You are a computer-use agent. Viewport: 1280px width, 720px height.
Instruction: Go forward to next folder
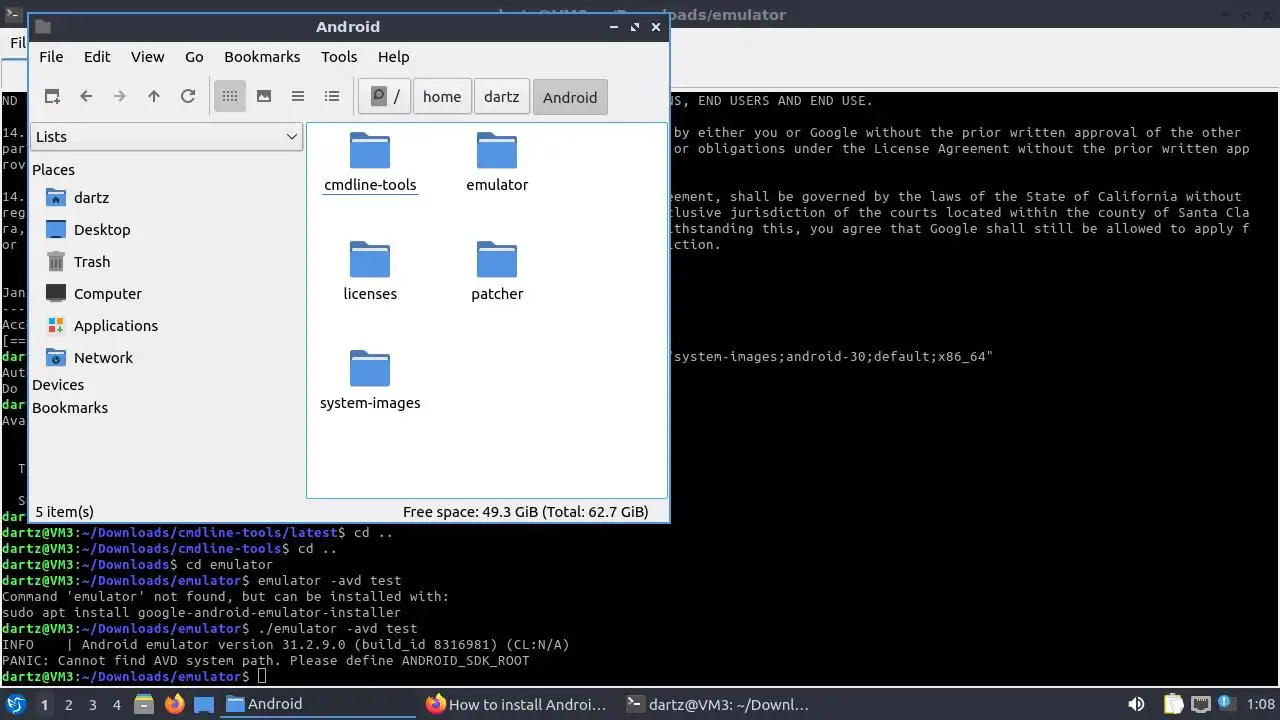(120, 97)
